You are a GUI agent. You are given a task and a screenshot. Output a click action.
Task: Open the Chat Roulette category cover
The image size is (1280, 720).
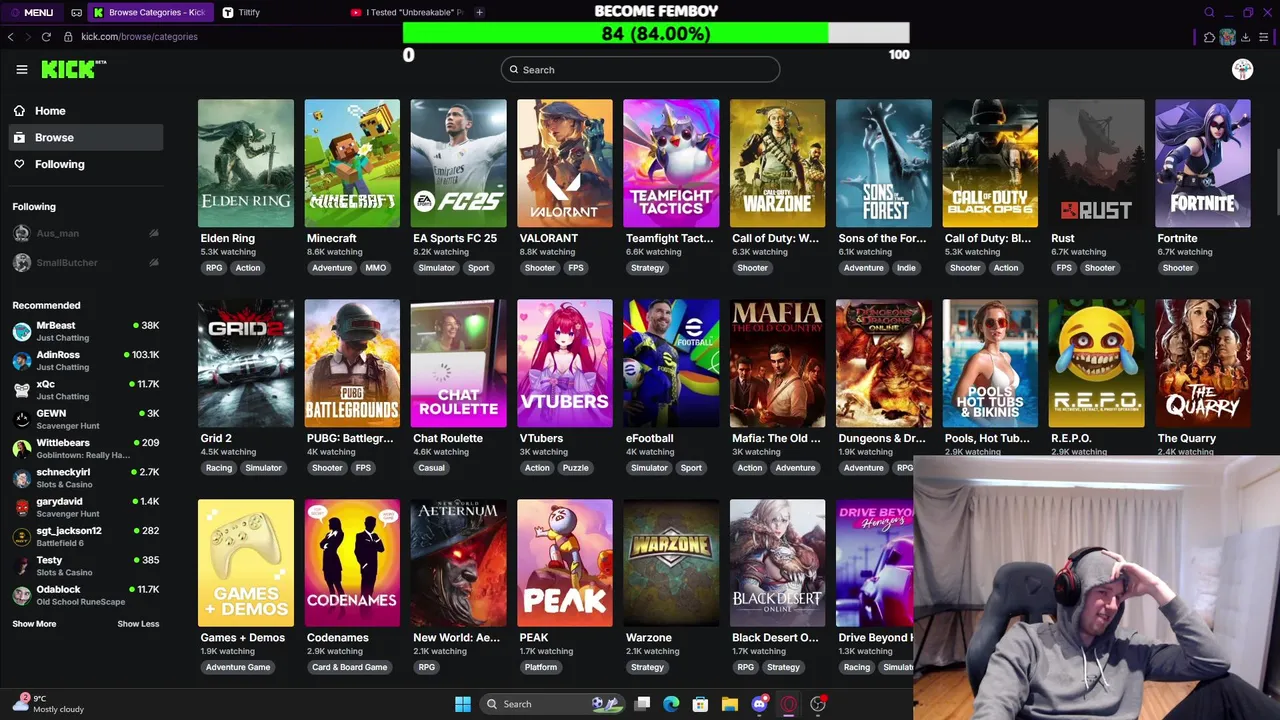[458, 363]
